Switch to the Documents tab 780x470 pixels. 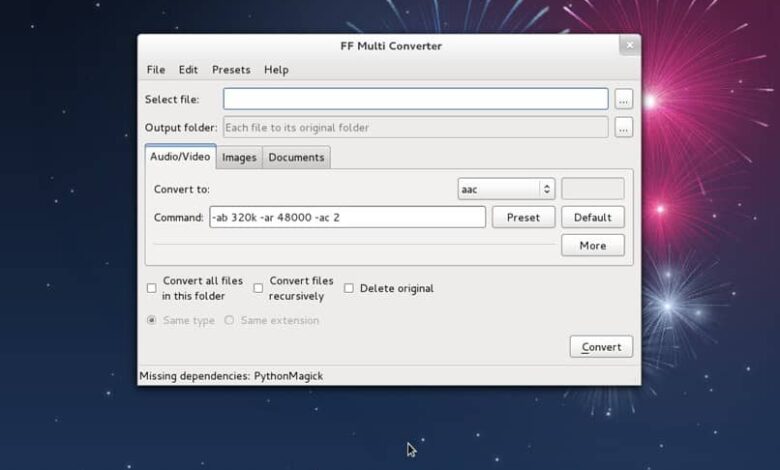[x=296, y=158]
